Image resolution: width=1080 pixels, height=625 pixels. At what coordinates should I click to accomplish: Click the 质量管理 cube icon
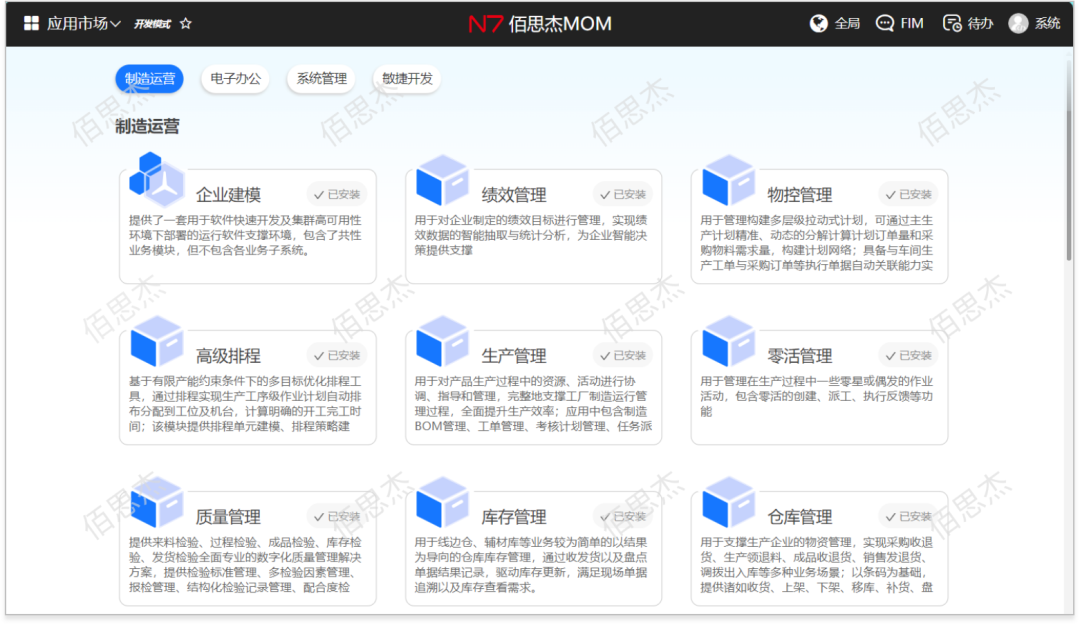(x=156, y=502)
